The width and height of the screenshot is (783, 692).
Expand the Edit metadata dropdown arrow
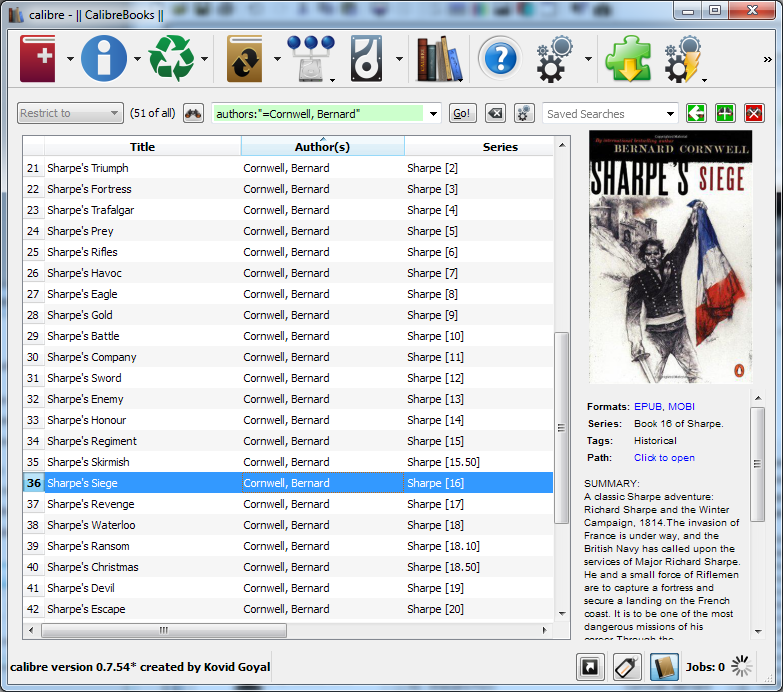point(137,59)
